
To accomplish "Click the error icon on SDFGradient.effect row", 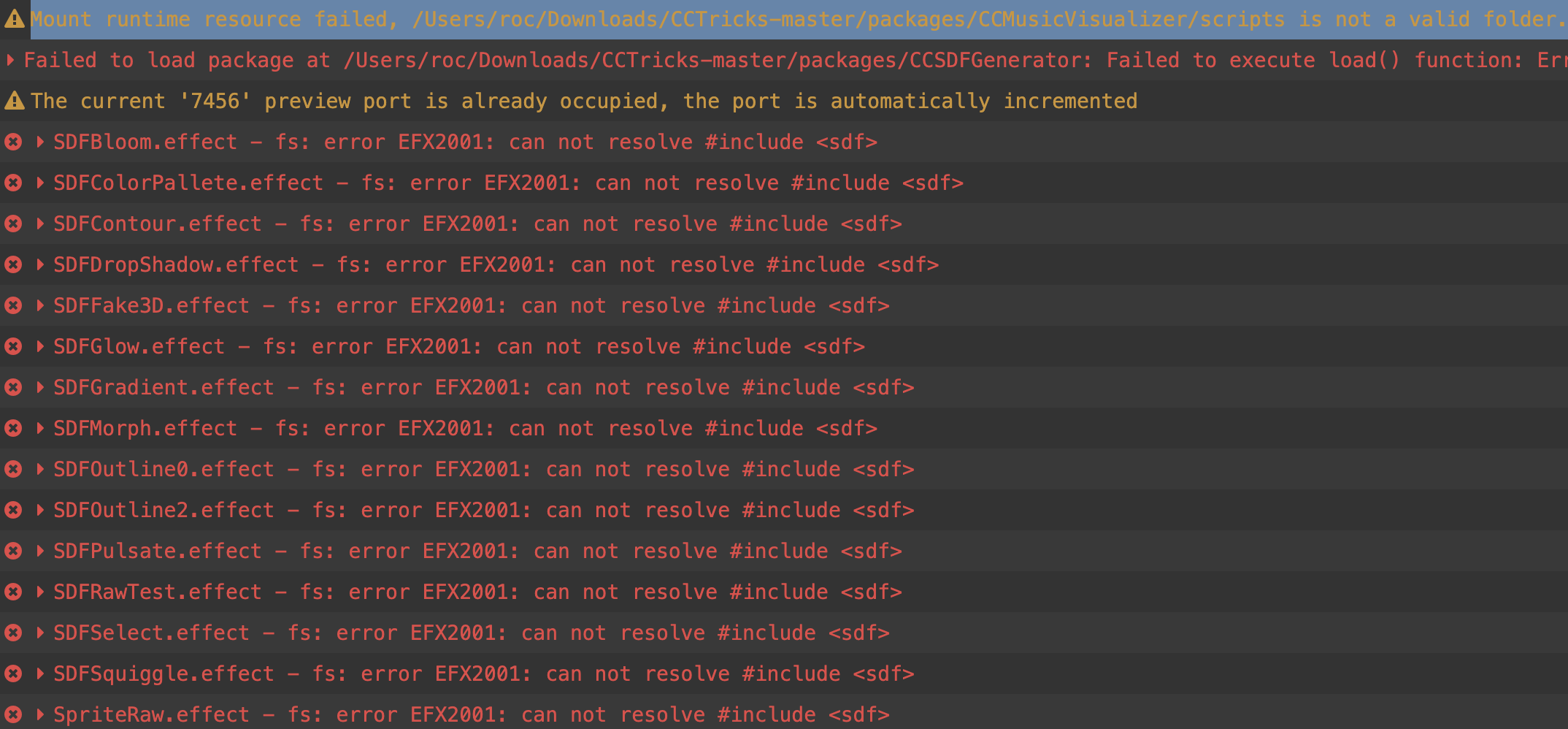I will [x=13, y=387].
